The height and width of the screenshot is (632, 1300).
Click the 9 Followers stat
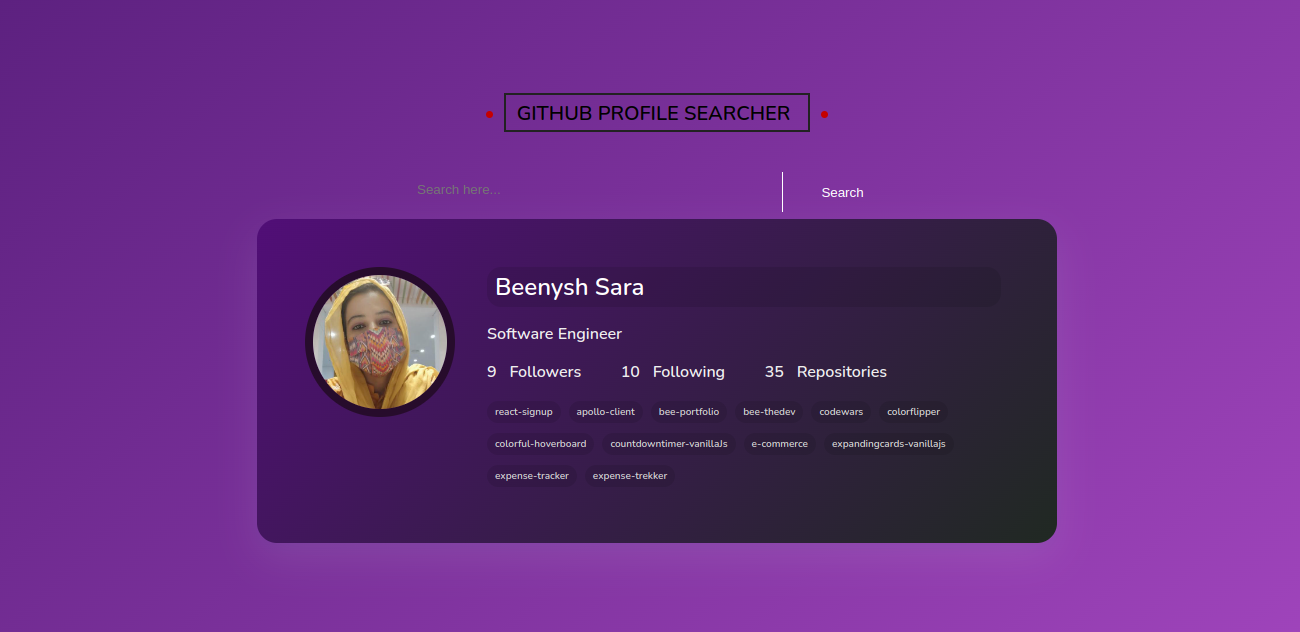[534, 372]
